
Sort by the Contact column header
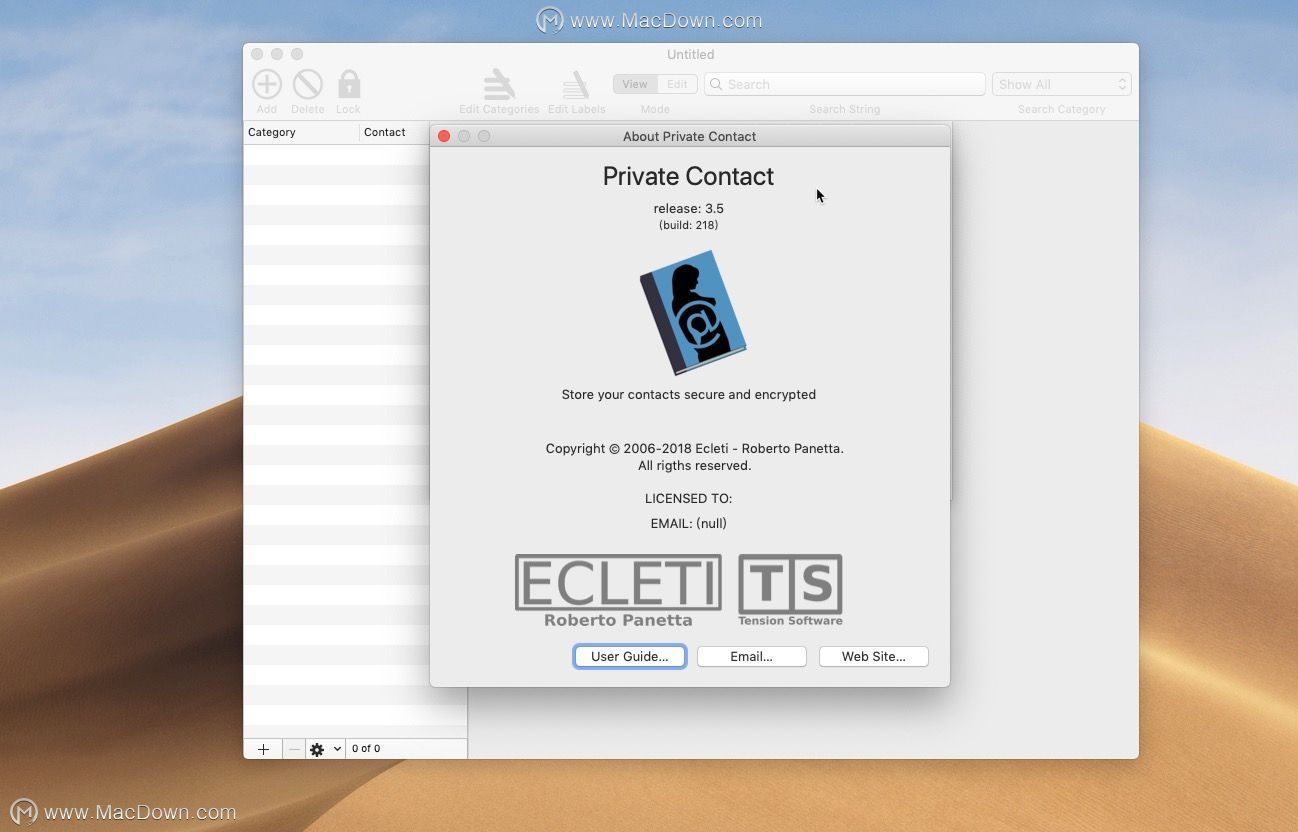coord(395,132)
